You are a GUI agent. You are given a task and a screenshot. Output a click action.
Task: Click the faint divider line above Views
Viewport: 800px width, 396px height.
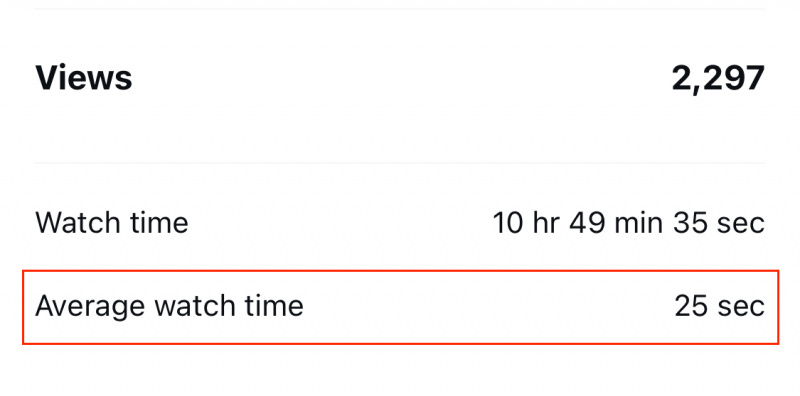click(400, 9)
